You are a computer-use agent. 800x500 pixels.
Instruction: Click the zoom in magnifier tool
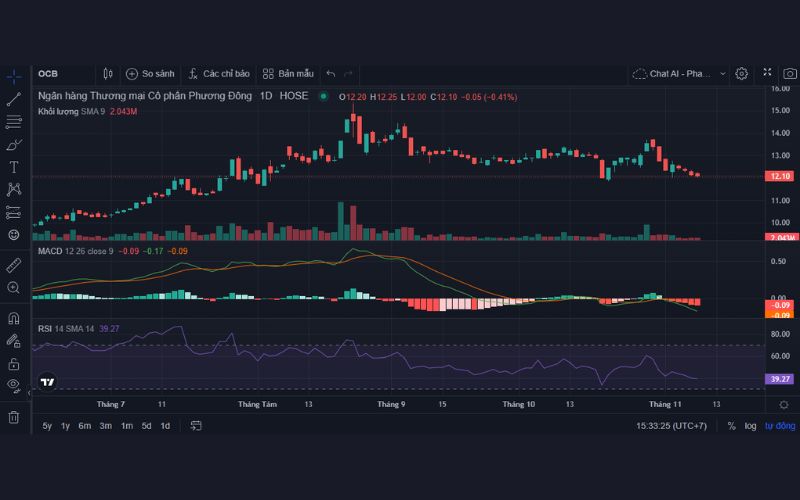pos(14,288)
